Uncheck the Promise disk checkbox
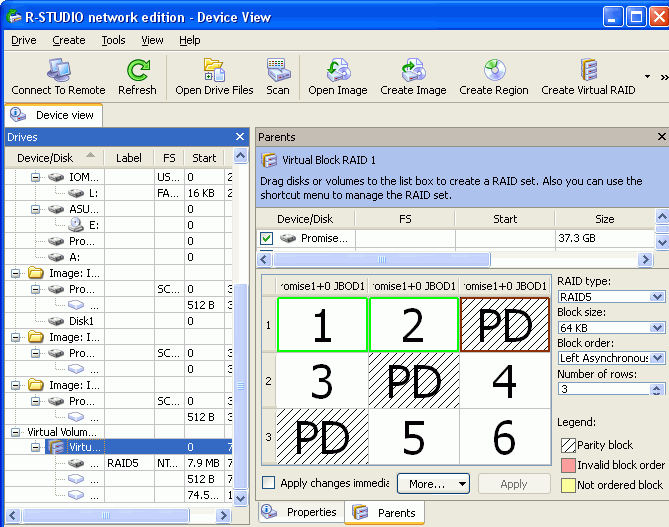The image size is (669, 527). [266, 239]
